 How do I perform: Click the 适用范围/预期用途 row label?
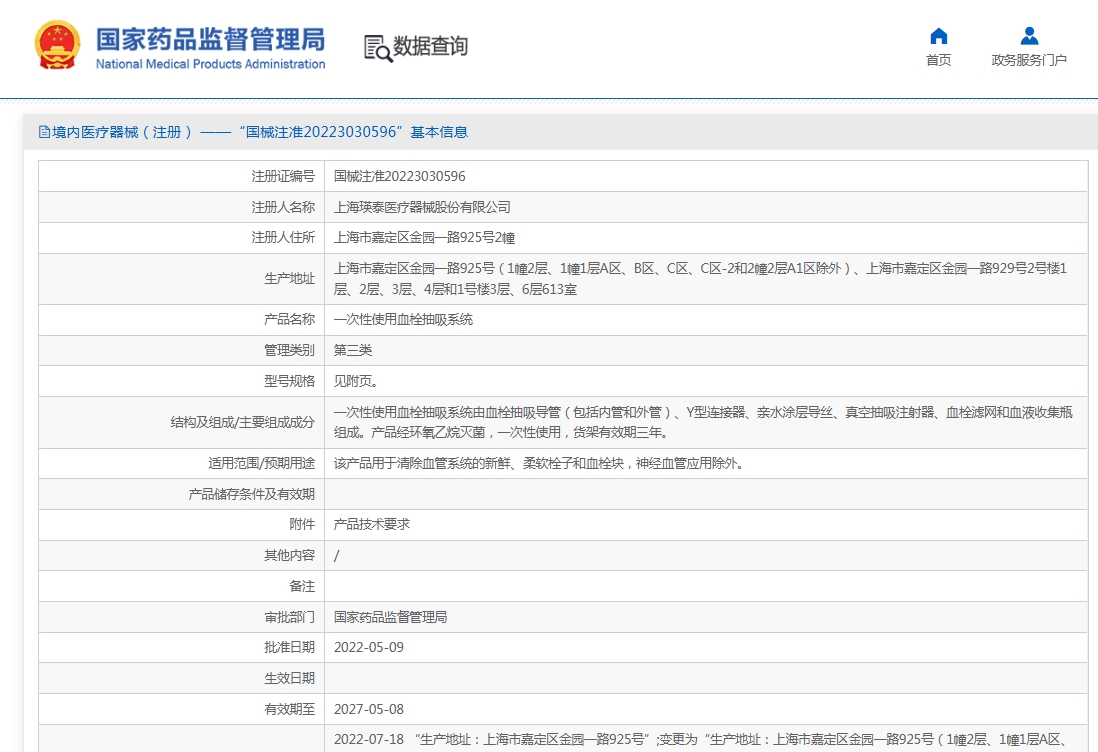[262, 464]
